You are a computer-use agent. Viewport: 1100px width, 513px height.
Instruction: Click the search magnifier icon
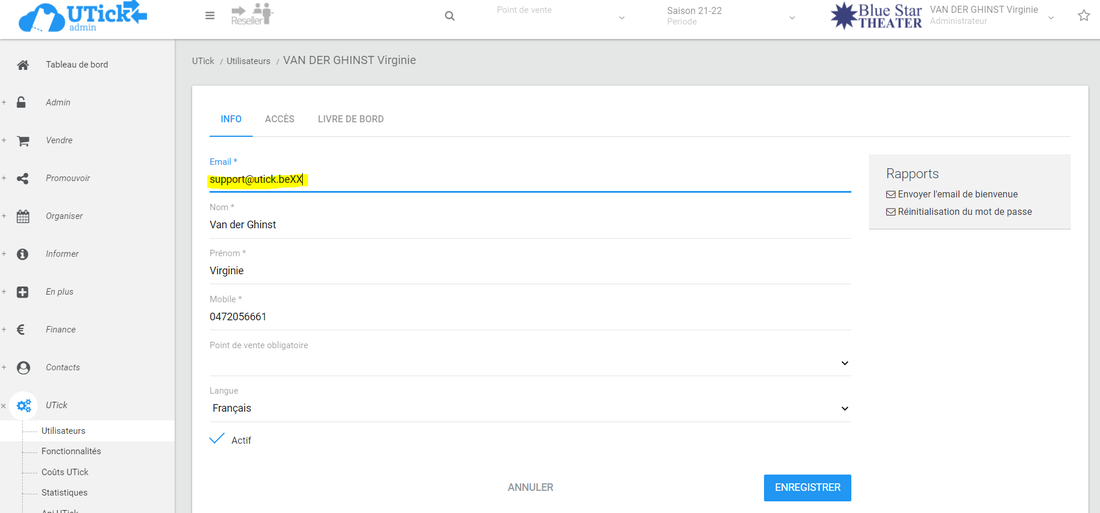pyautogui.click(x=449, y=16)
